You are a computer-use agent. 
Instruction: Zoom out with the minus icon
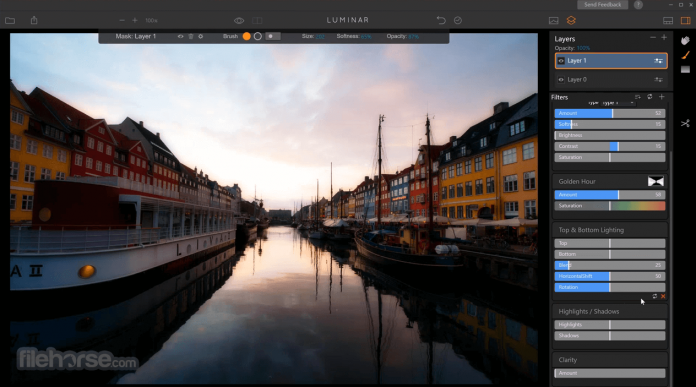(x=122, y=20)
